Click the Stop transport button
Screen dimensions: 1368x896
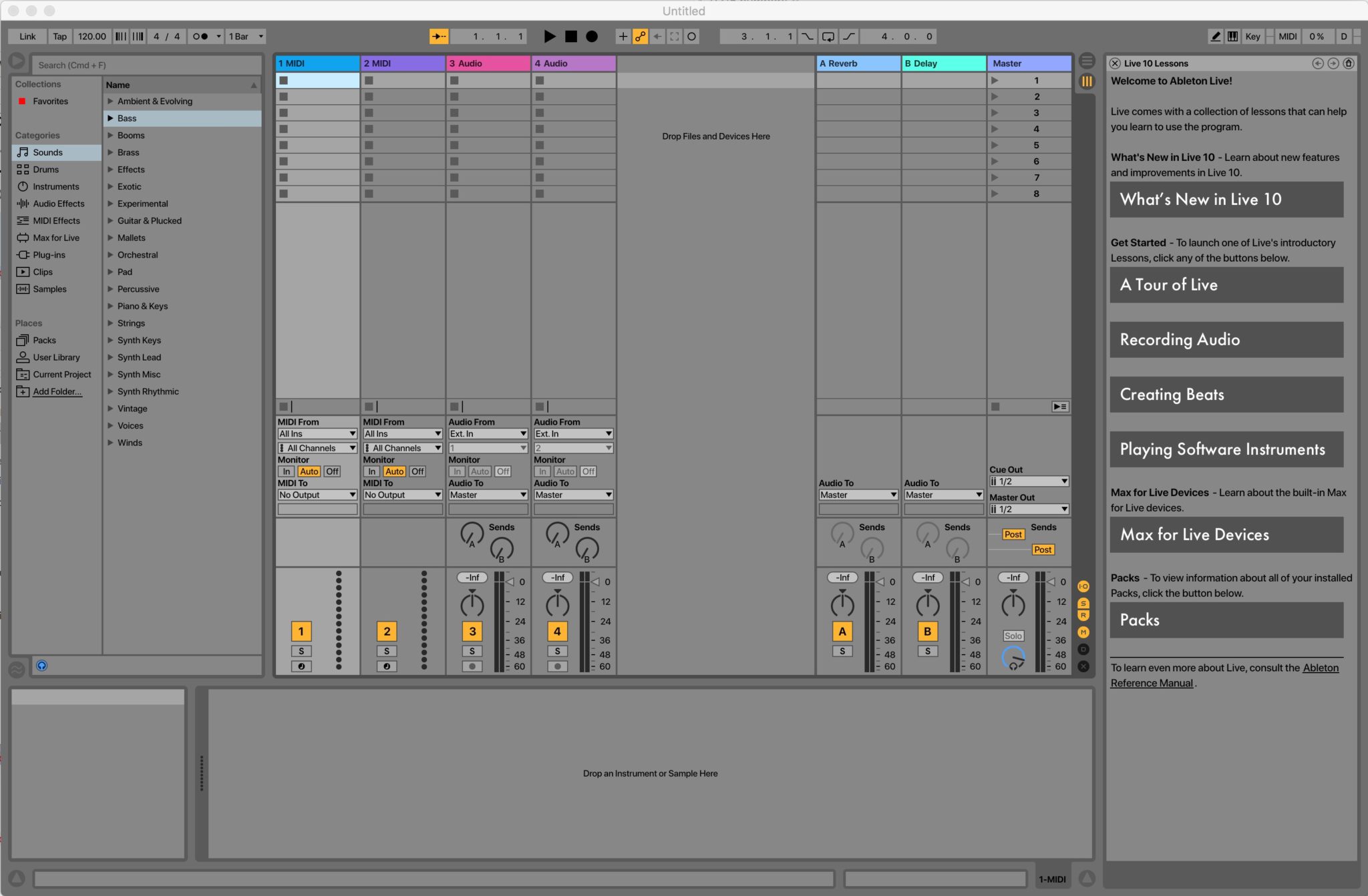[571, 37]
